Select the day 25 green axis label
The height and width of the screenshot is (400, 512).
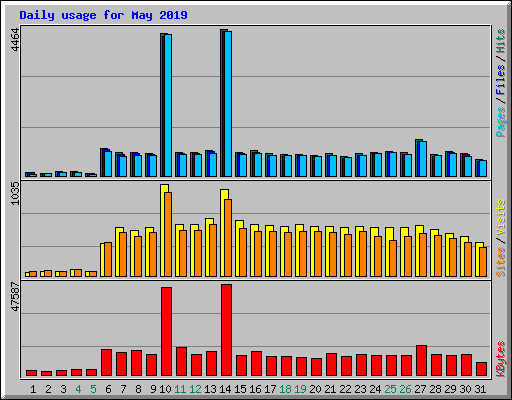[x=390, y=389]
